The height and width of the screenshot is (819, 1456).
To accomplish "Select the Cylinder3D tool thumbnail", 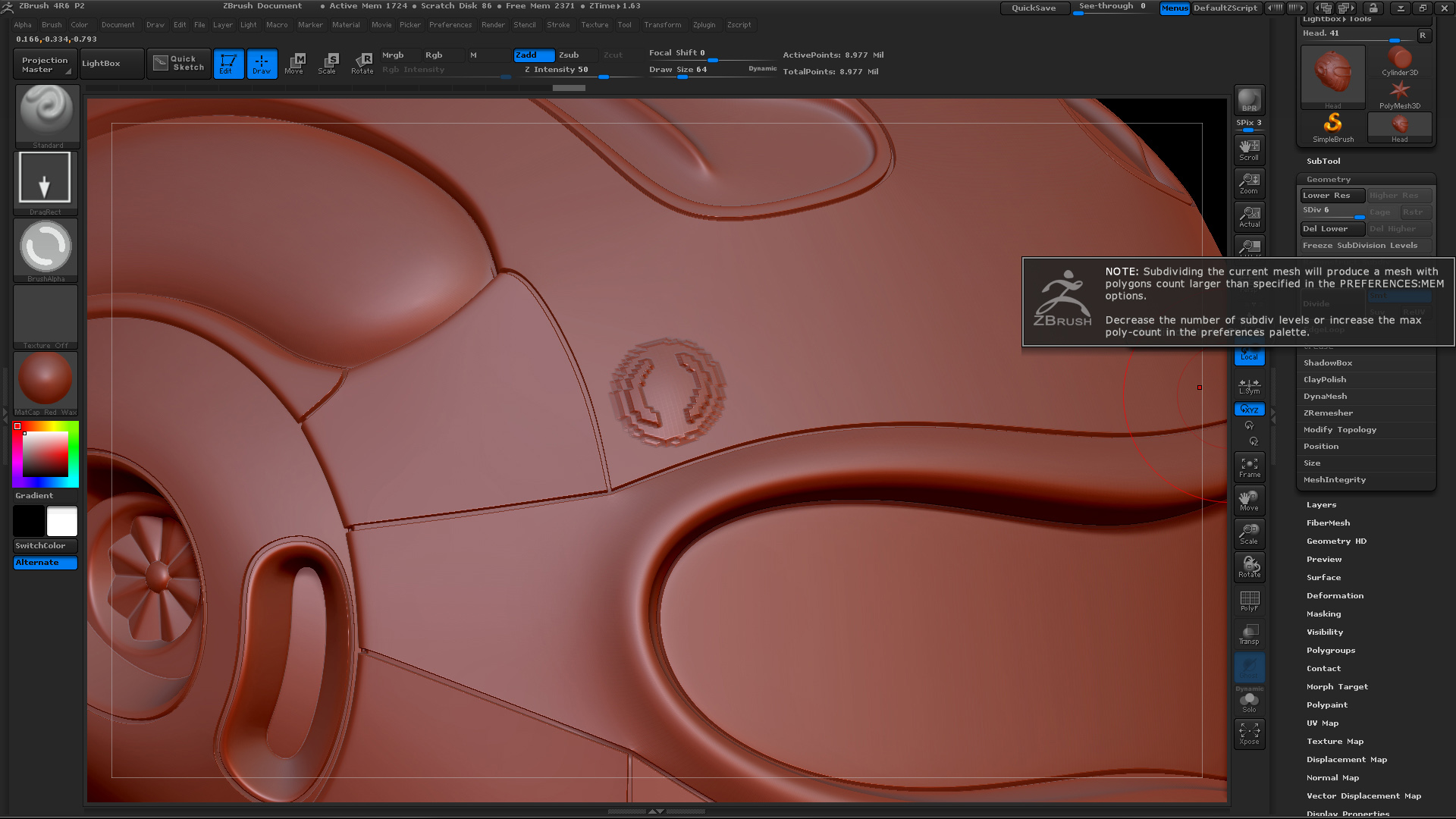I will click(x=1400, y=61).
